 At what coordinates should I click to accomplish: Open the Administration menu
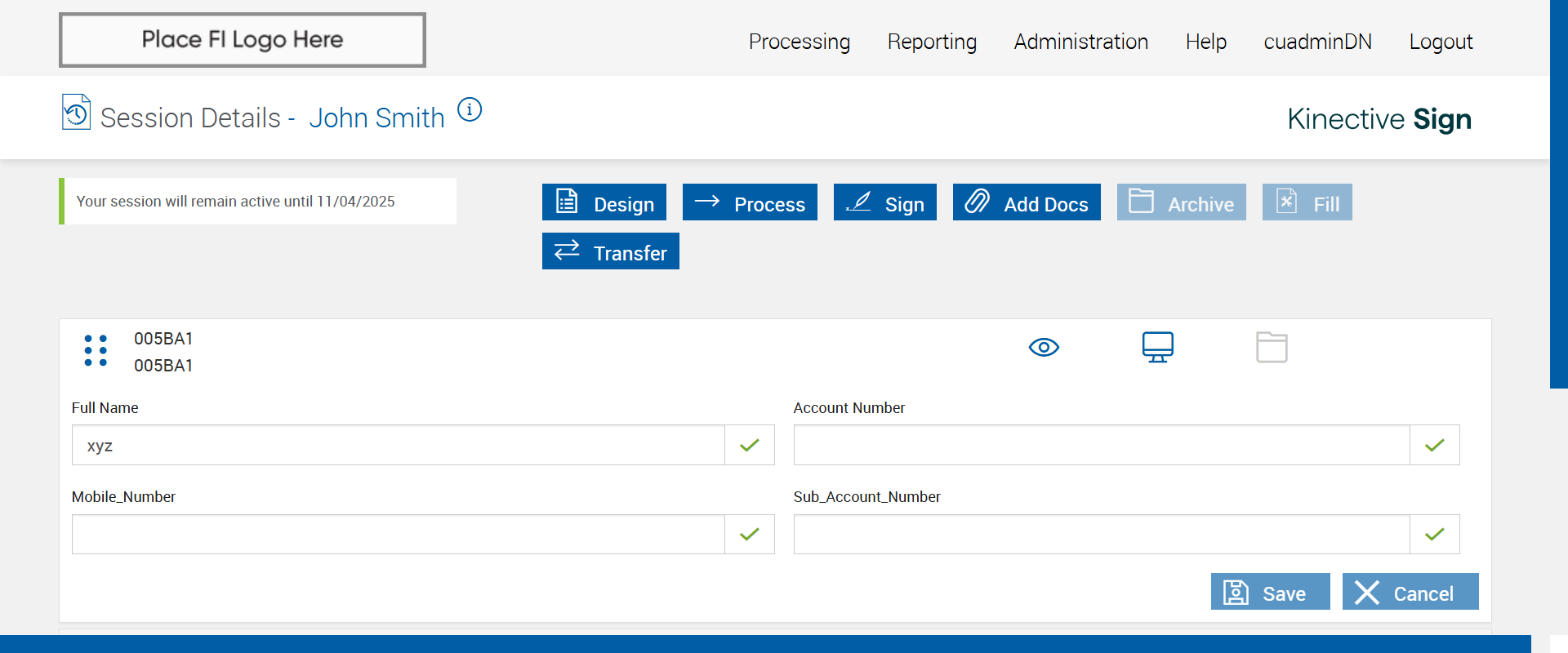pyautogui.click(x=1081, y=42)
